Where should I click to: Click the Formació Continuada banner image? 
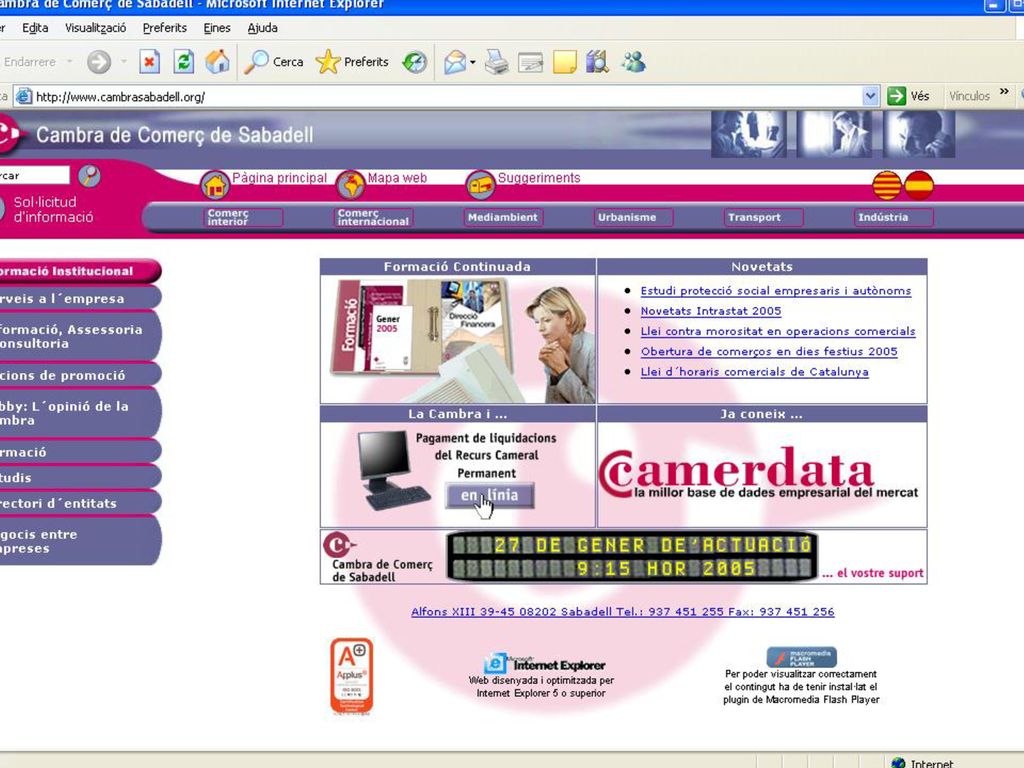coord(458,339)
